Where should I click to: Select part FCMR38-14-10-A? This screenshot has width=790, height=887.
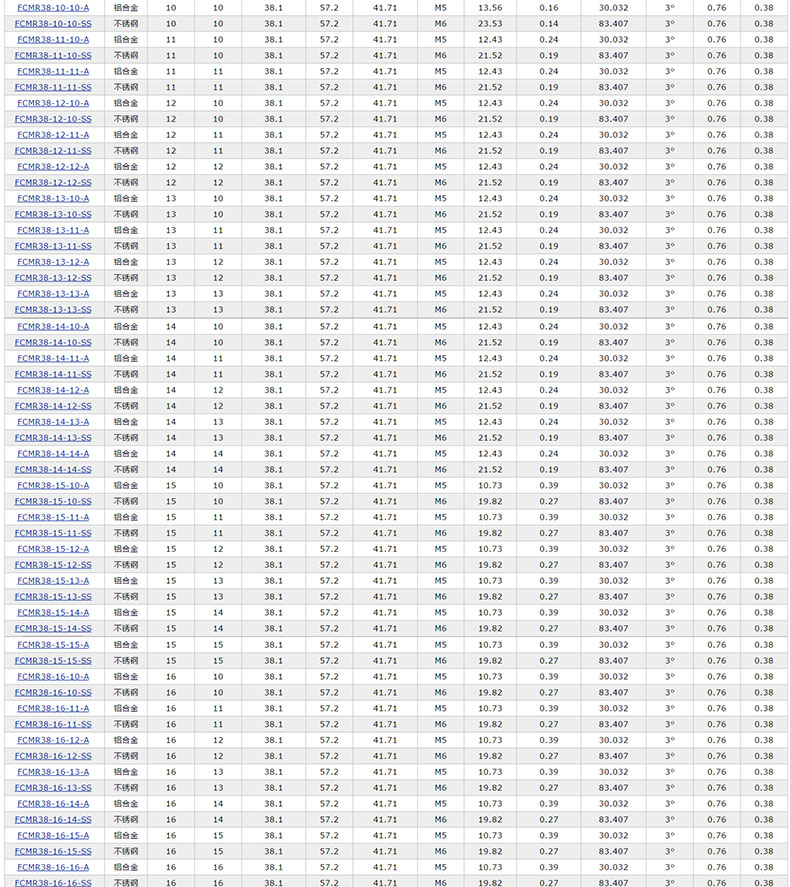click(53, 327)
